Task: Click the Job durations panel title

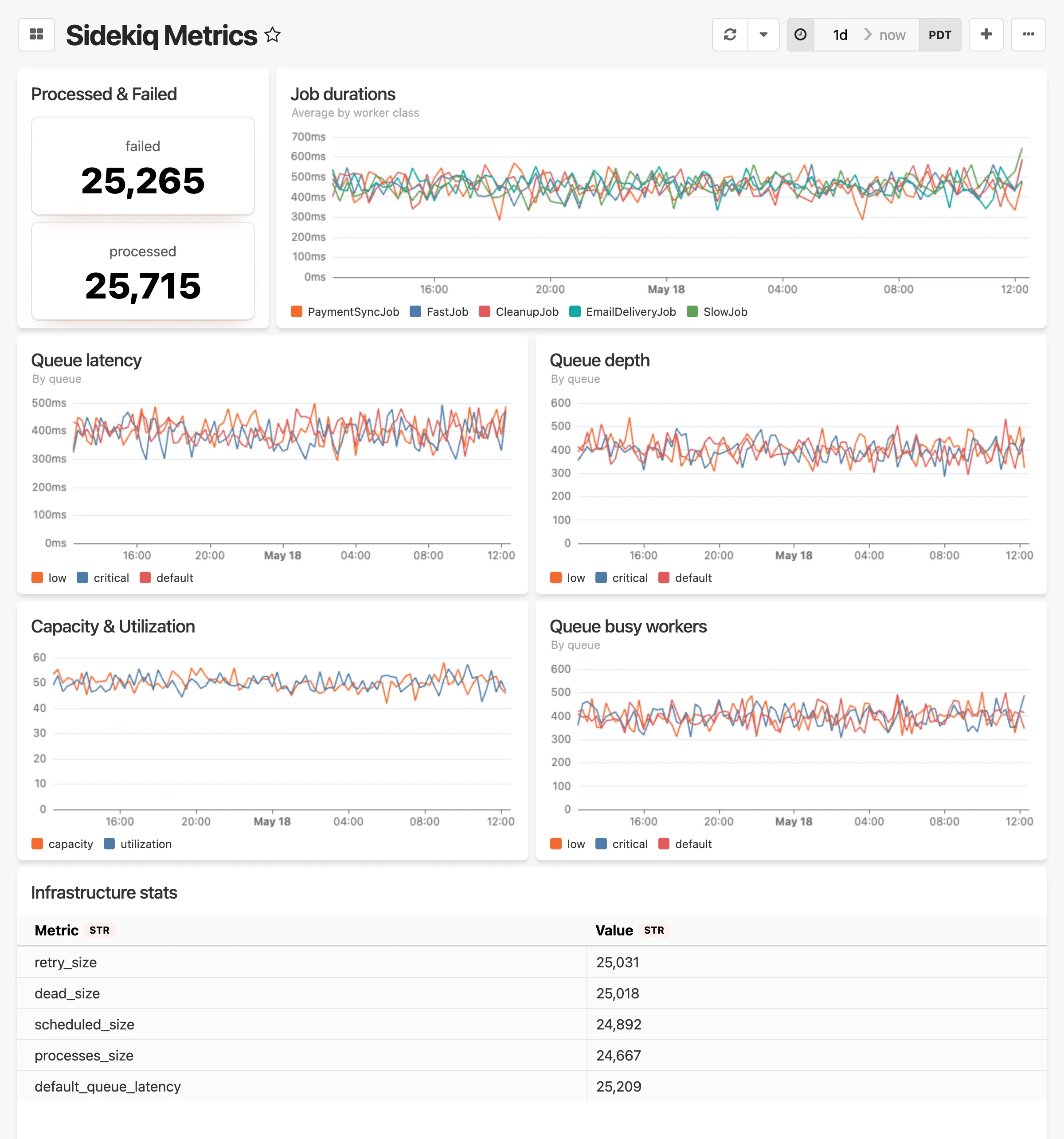Action: (x=342, y=94)
